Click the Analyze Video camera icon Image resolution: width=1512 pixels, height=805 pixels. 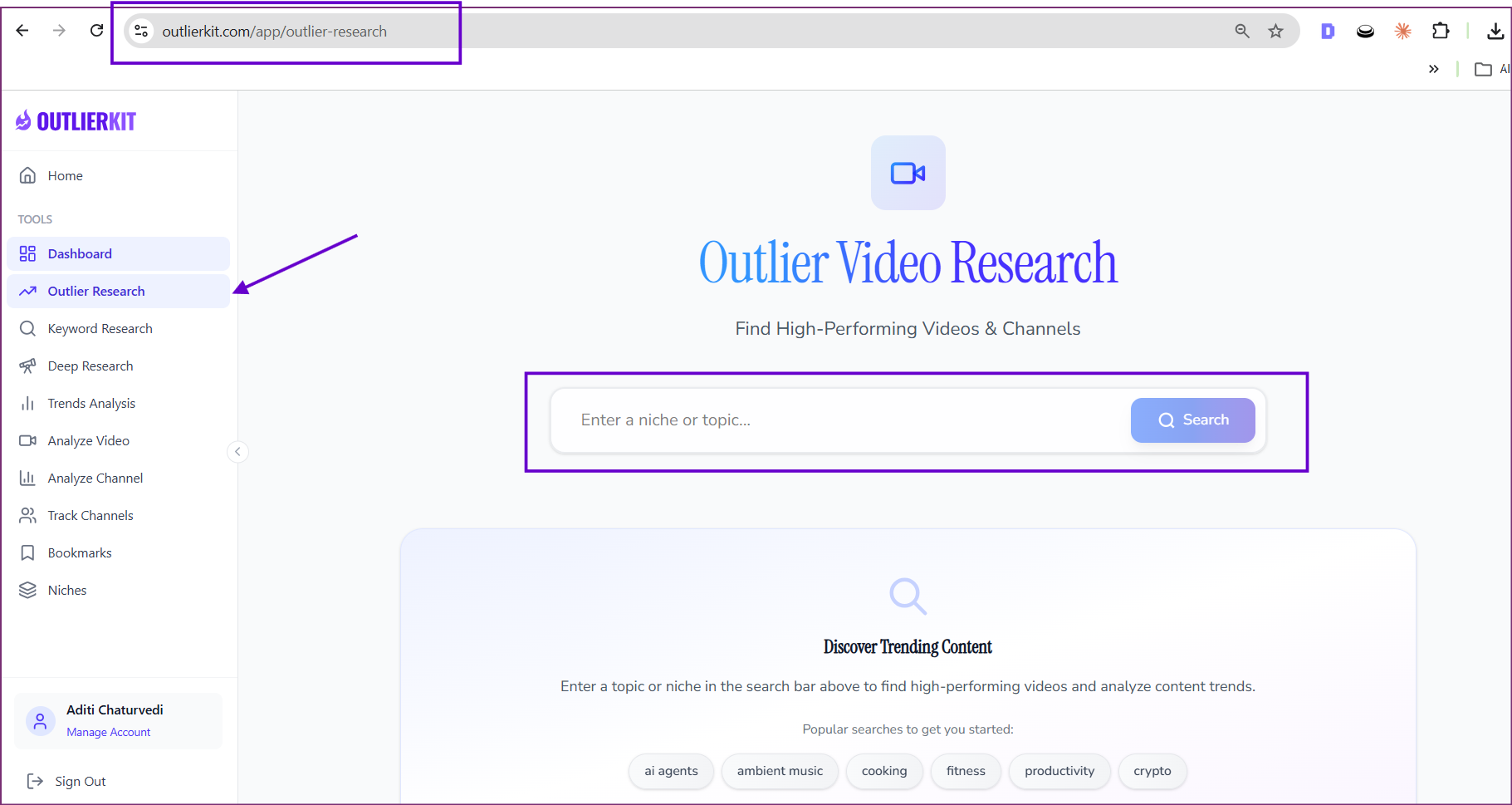[28, 440]
